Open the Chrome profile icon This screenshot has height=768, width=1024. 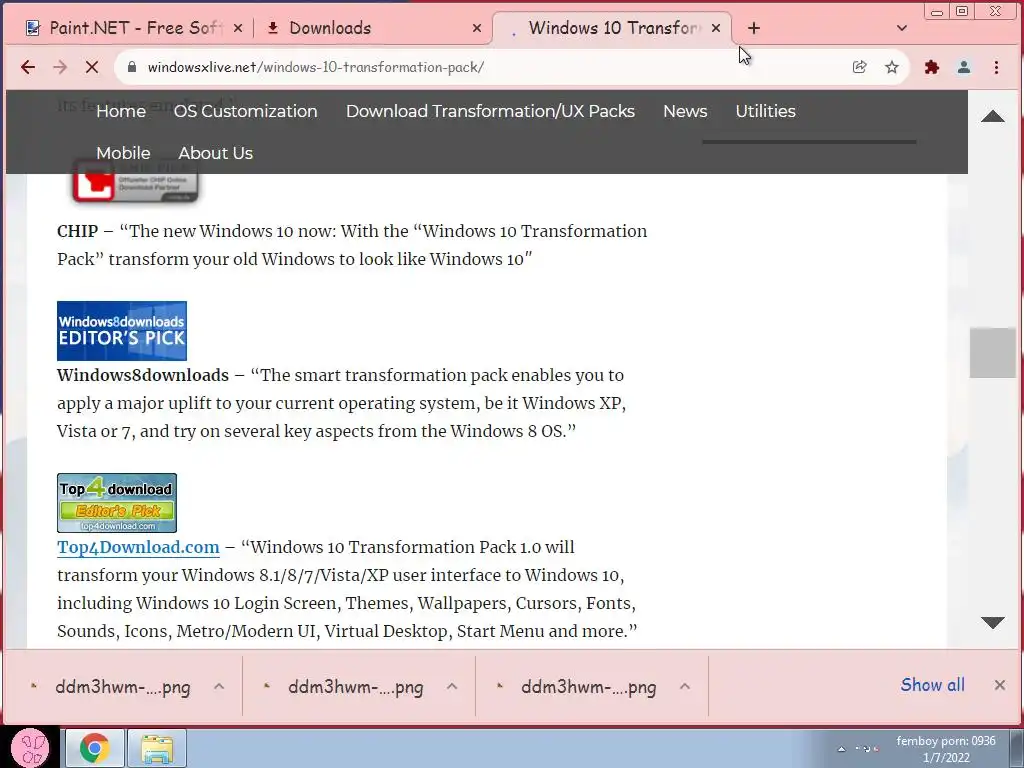coord(963,67)
